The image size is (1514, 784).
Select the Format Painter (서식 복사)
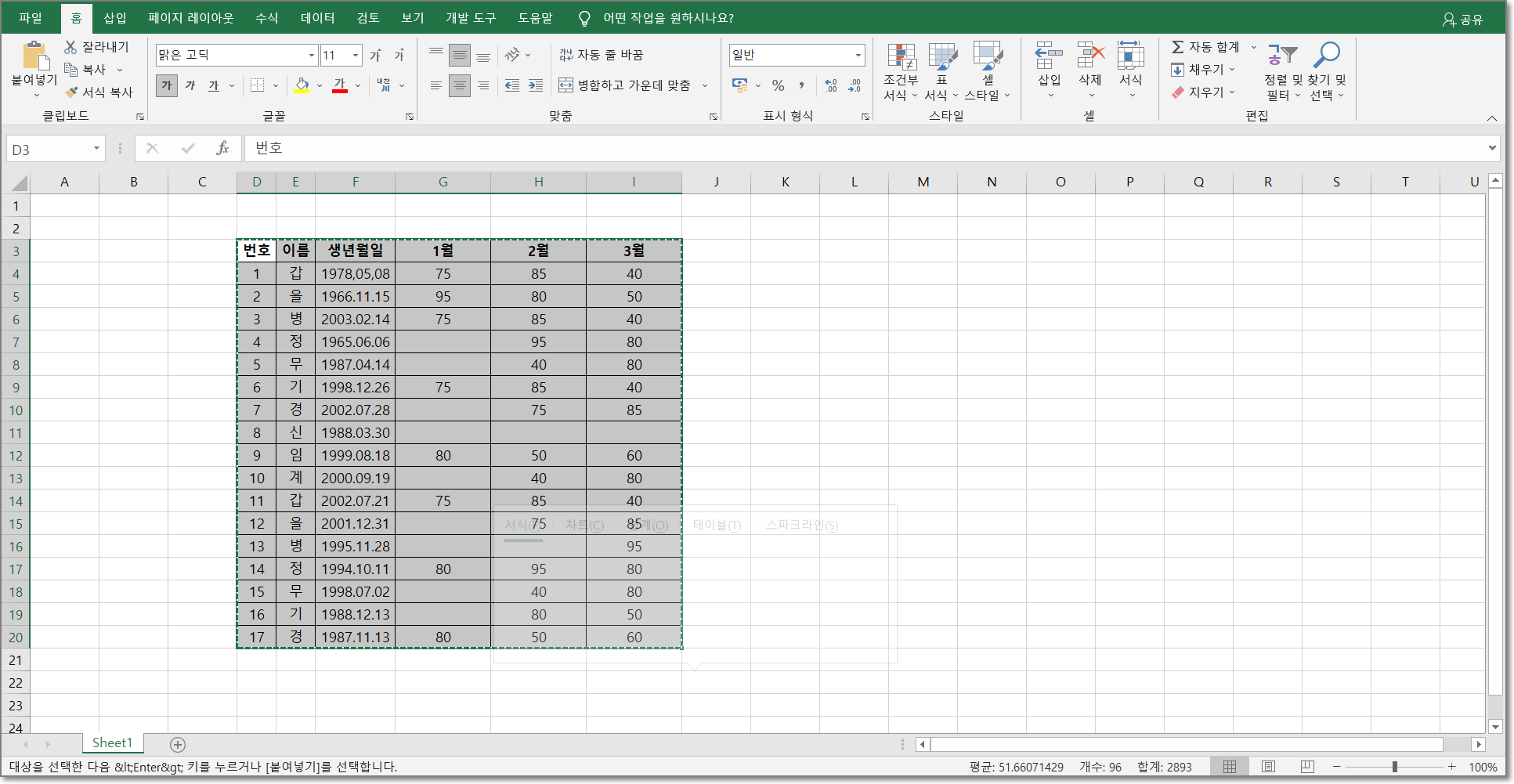tap(99, 92)
